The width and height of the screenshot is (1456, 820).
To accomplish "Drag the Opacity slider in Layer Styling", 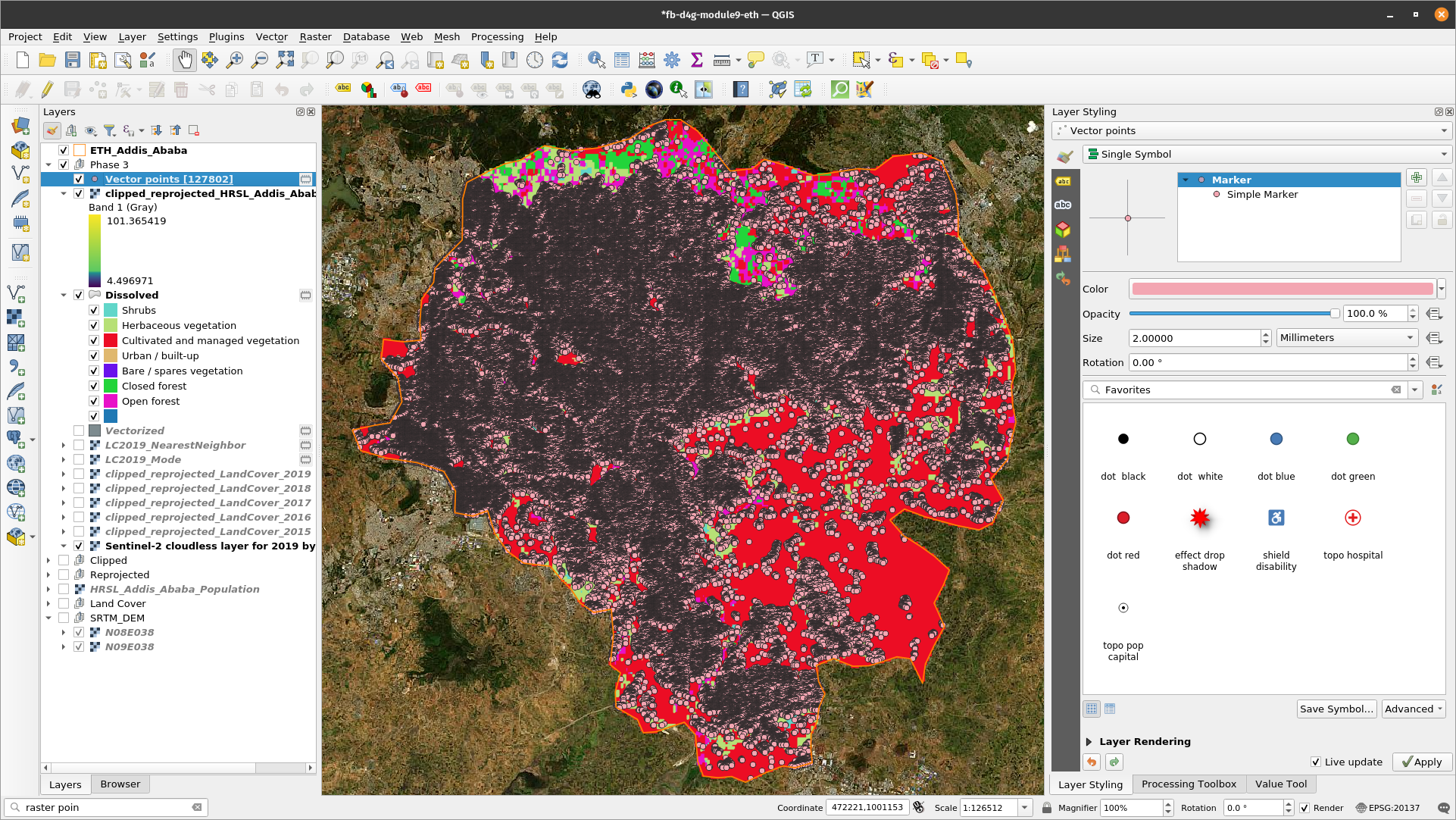I will click(1333, 313).
